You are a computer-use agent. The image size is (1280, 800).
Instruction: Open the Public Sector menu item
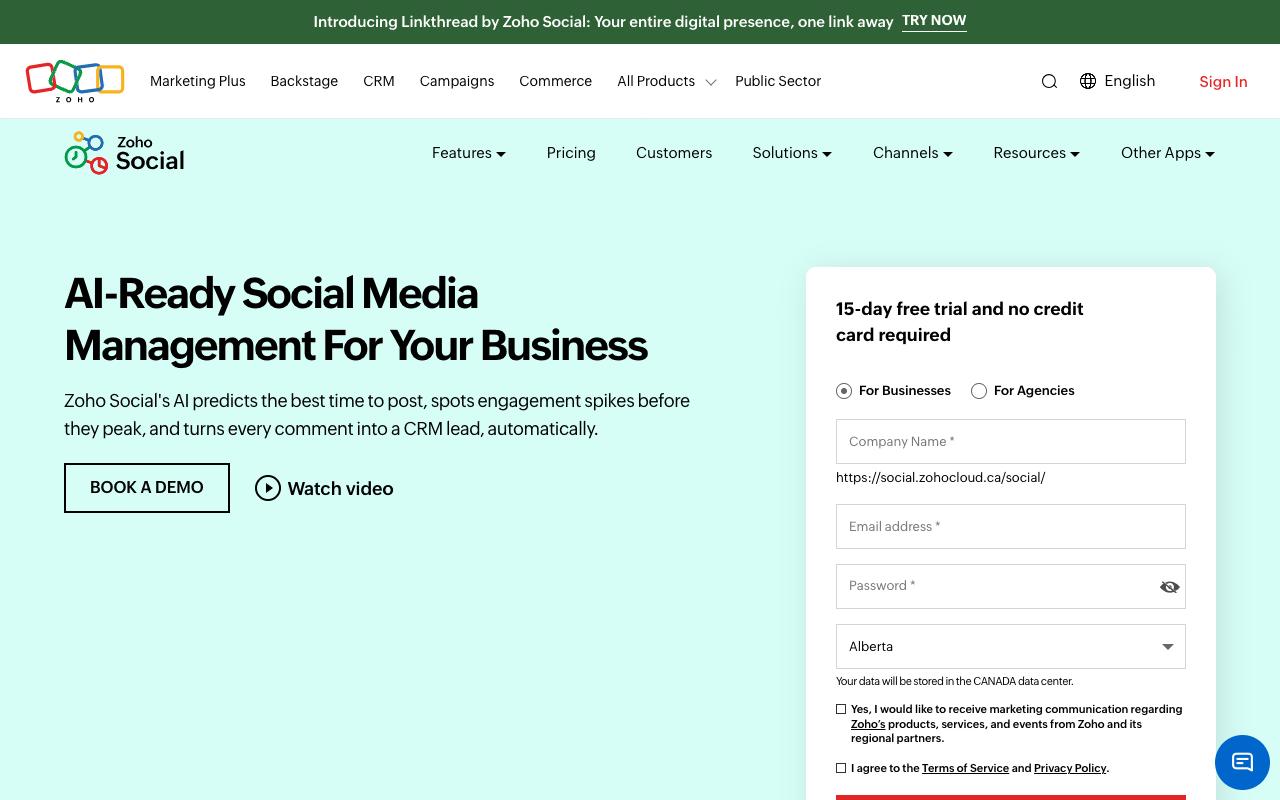tap(778, 81)
